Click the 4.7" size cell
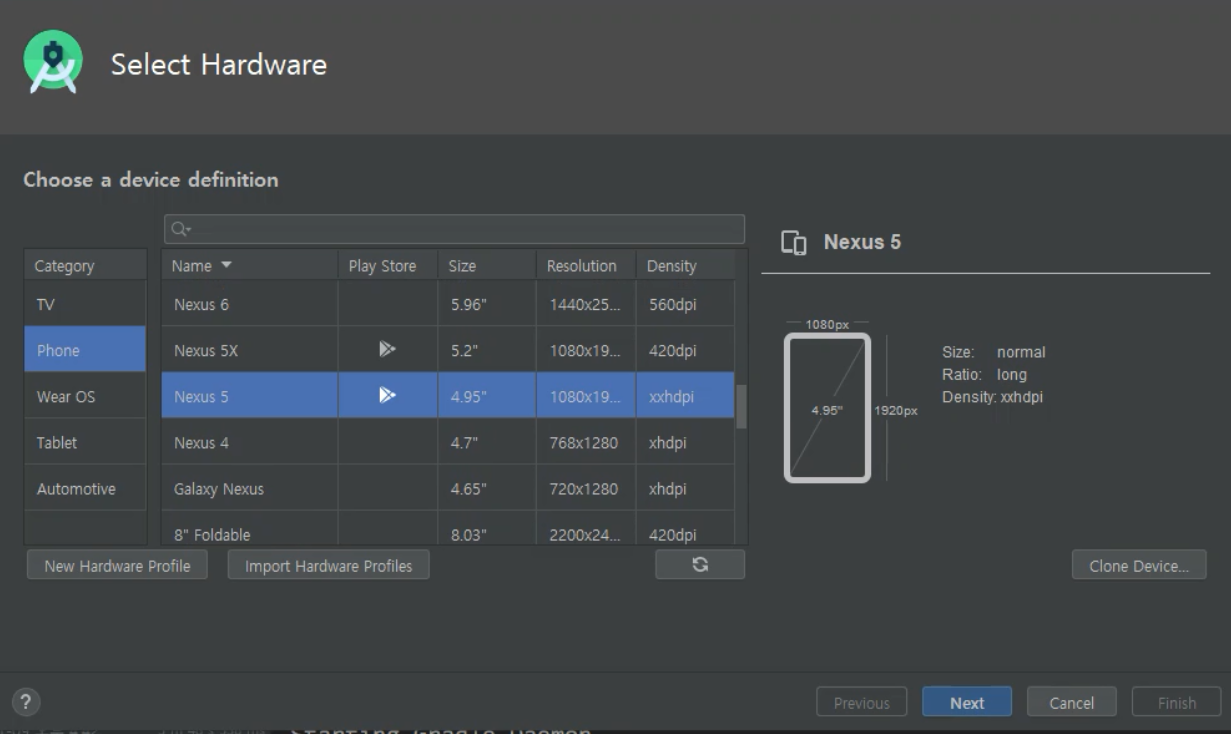The height and width of the screenshot is (734, 1231). click(x=487, y=442)
